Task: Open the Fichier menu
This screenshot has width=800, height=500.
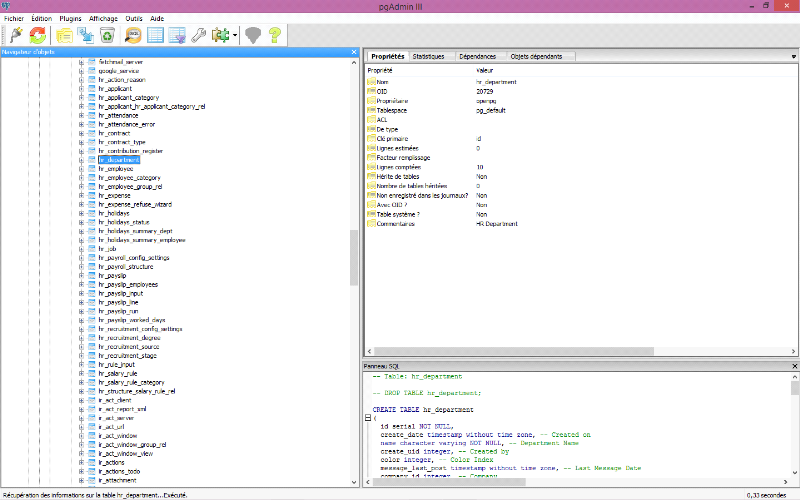Action: [14, 18]
